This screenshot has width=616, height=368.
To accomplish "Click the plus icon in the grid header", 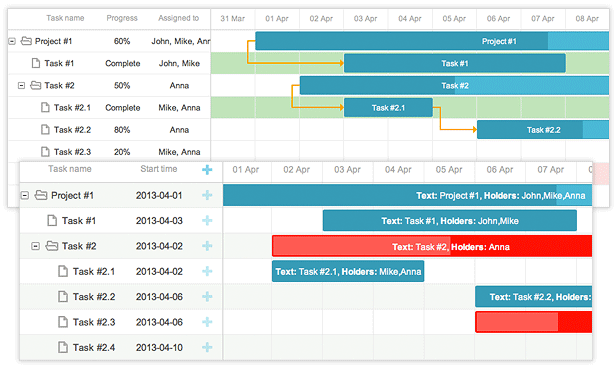I will (x=207, y=170).
